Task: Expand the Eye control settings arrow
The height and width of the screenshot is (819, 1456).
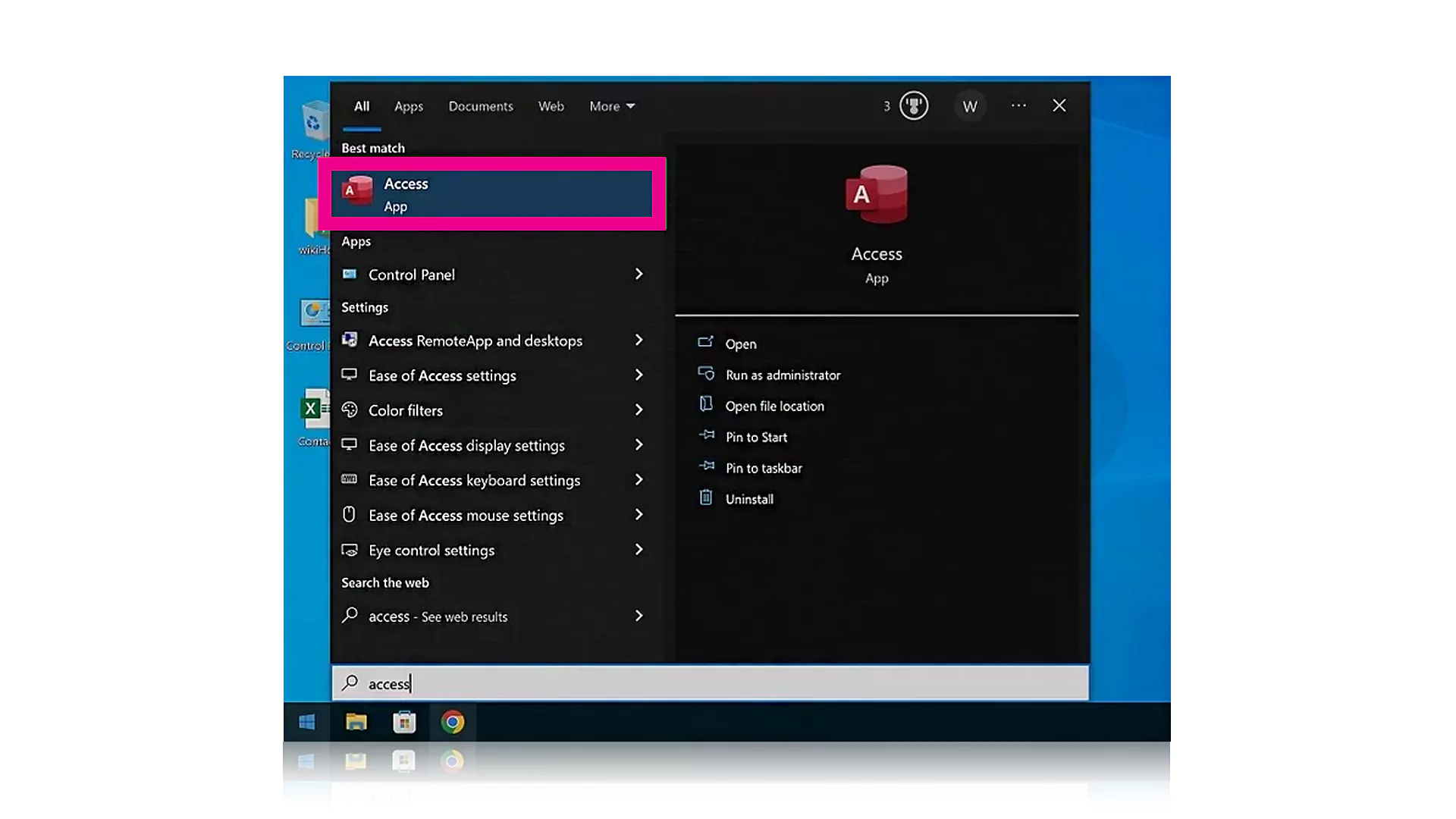Action: (639, 549)
